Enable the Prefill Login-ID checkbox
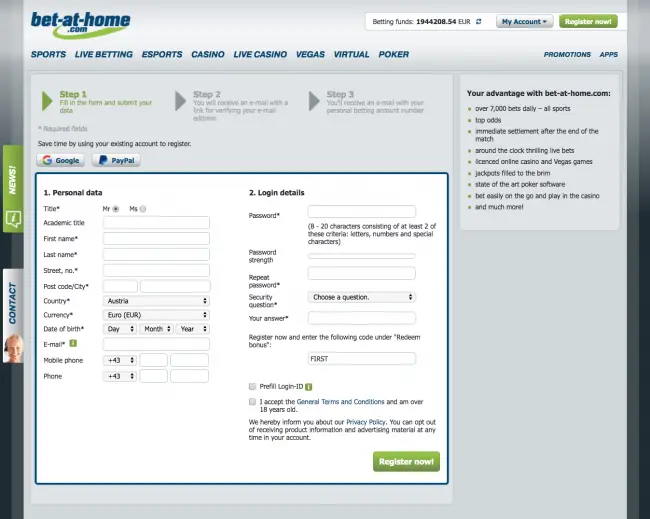This screenshot has height=519, width=650. (x=252, y=386)
